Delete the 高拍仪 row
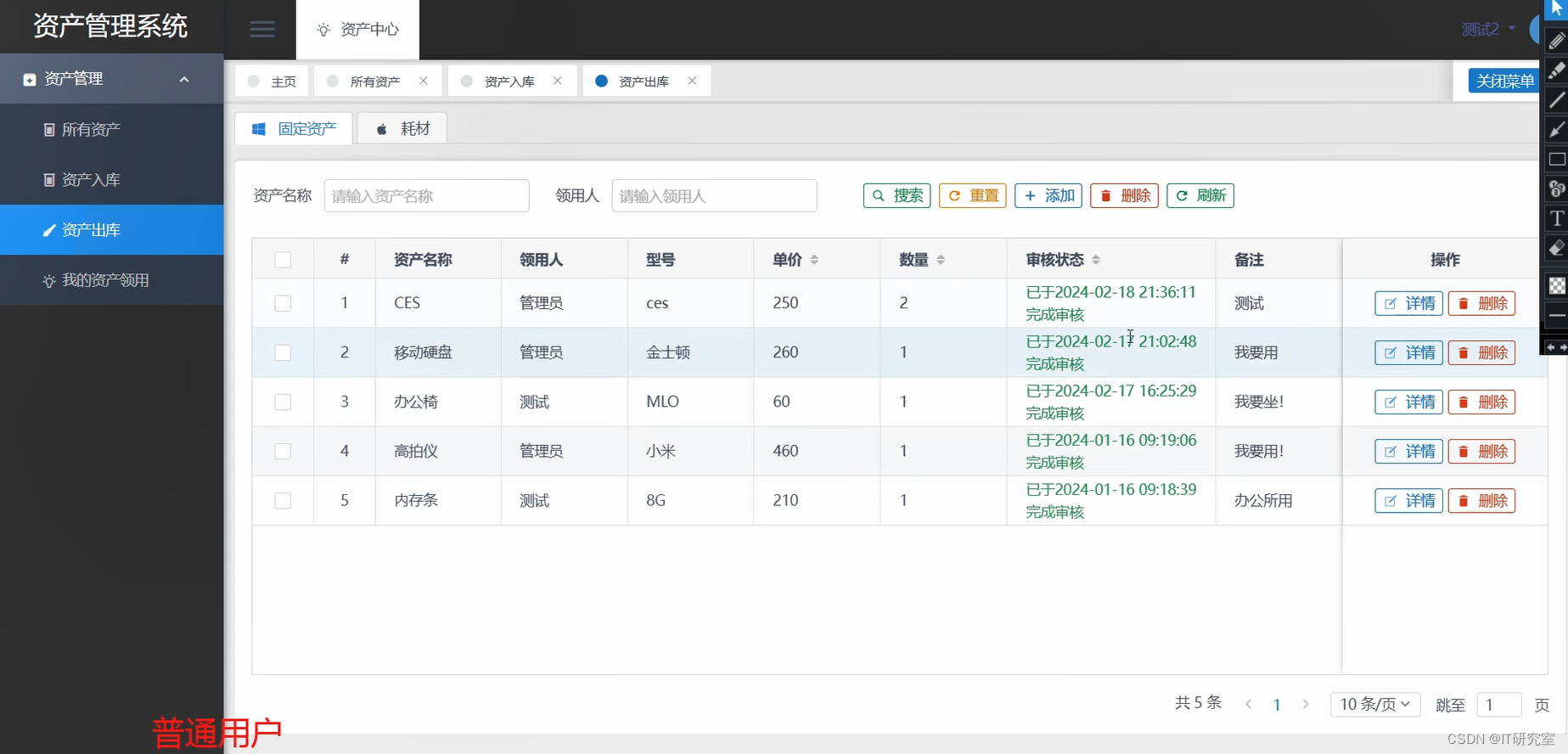This screenshot has height=754, width=1568. [x=1481, y=451]
